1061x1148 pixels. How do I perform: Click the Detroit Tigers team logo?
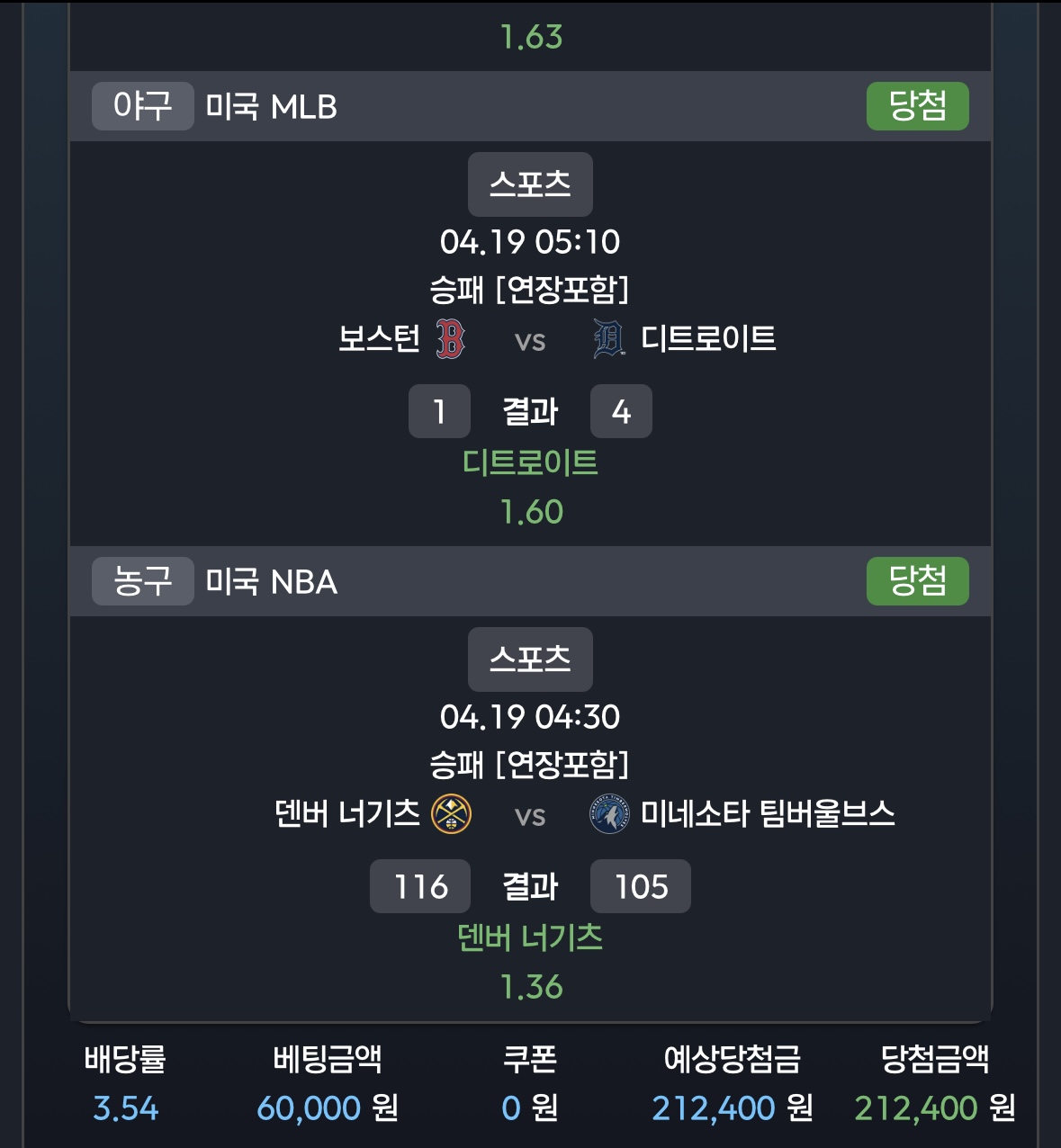point(609,339)
